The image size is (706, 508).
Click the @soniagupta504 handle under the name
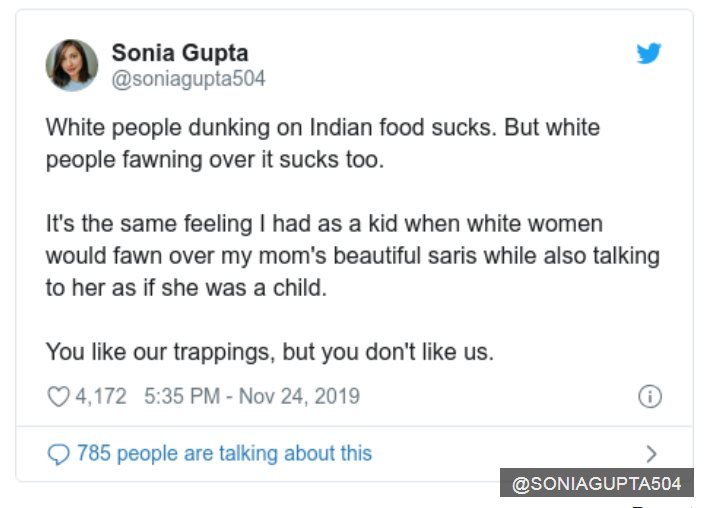pos(188,79)
